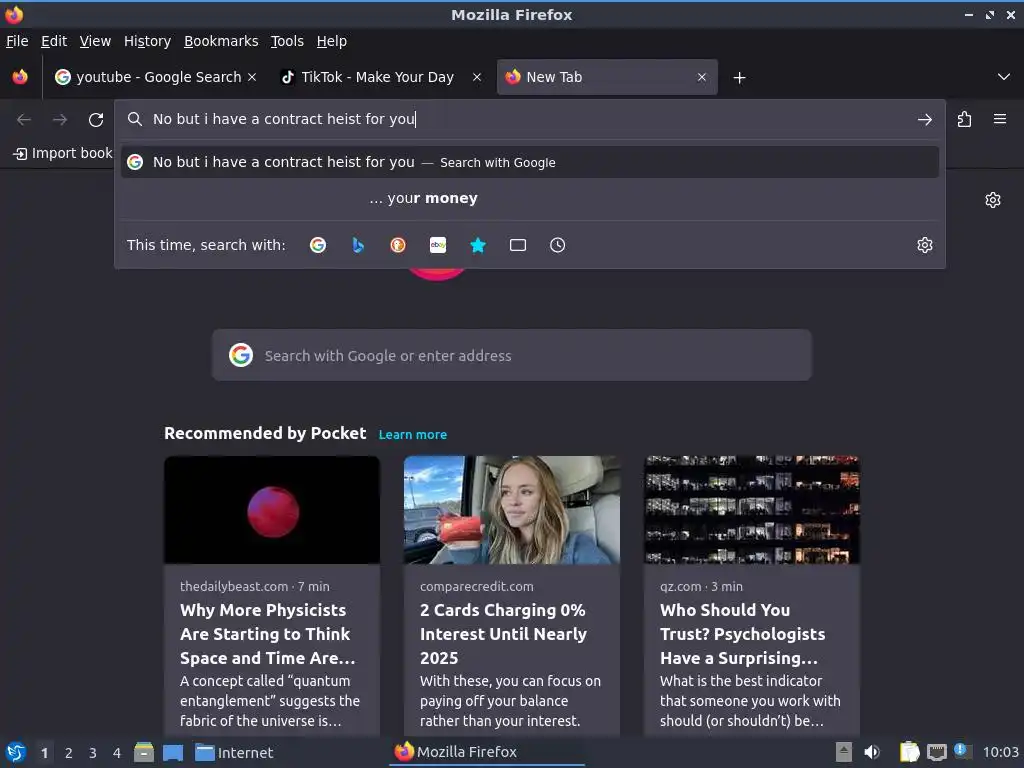Open the red moon physicists article thumbnail
Image resolution: width=1024 pixels, height=768 pixels.
(272, 509)
